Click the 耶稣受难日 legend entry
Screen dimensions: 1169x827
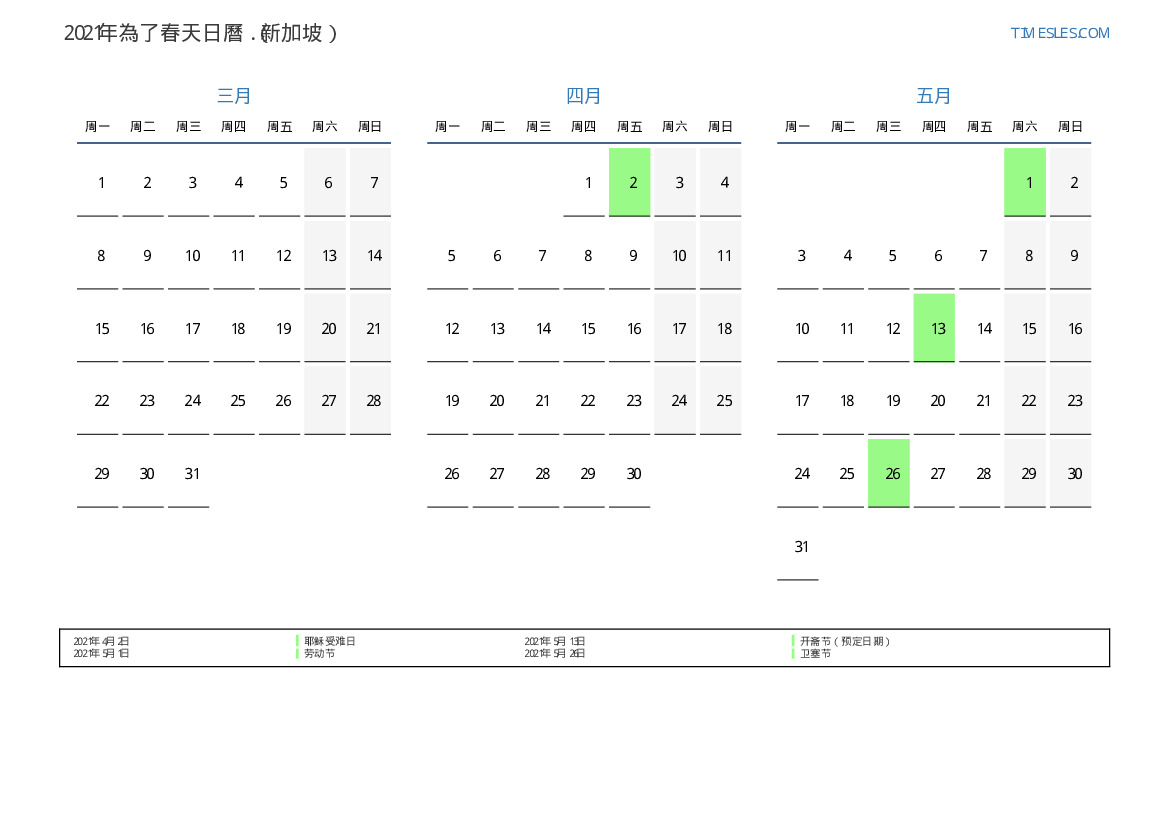pyautogui.click(x=330, y=641)
